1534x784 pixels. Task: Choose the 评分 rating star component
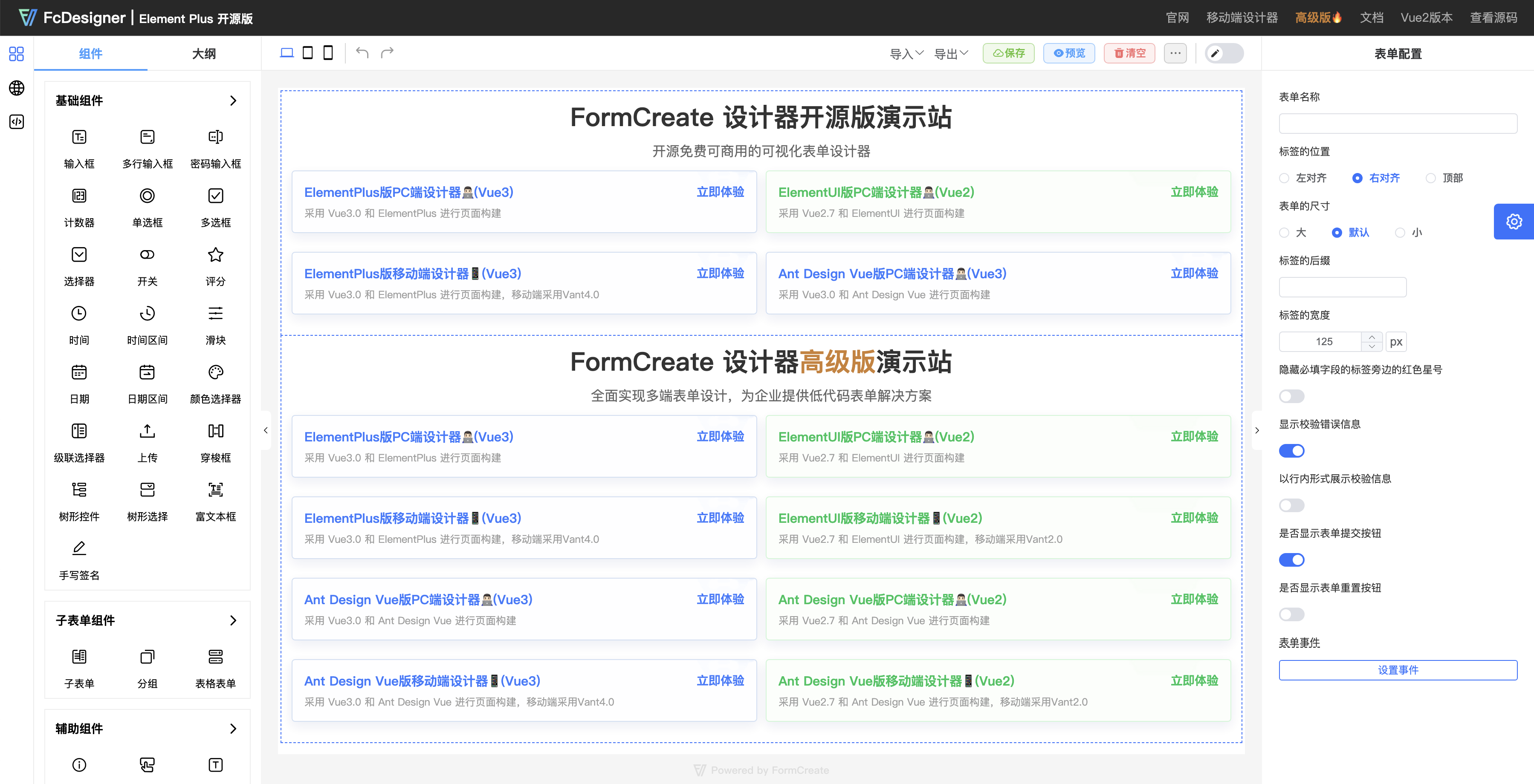click(x=216, y=267)
